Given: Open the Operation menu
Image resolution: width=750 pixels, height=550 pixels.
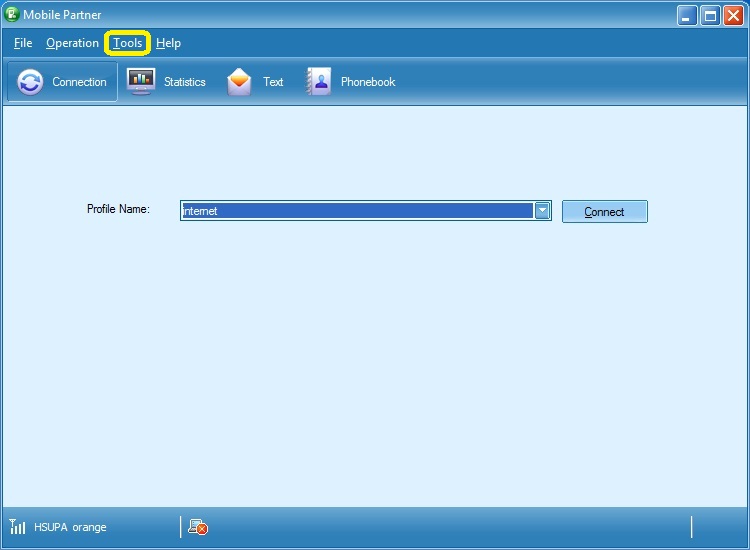Looking at the screenshot, I should pos(72,43).
